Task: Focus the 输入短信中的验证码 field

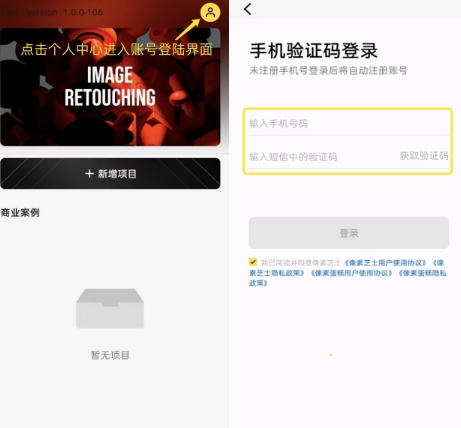Action: click(x=322, y=157)
